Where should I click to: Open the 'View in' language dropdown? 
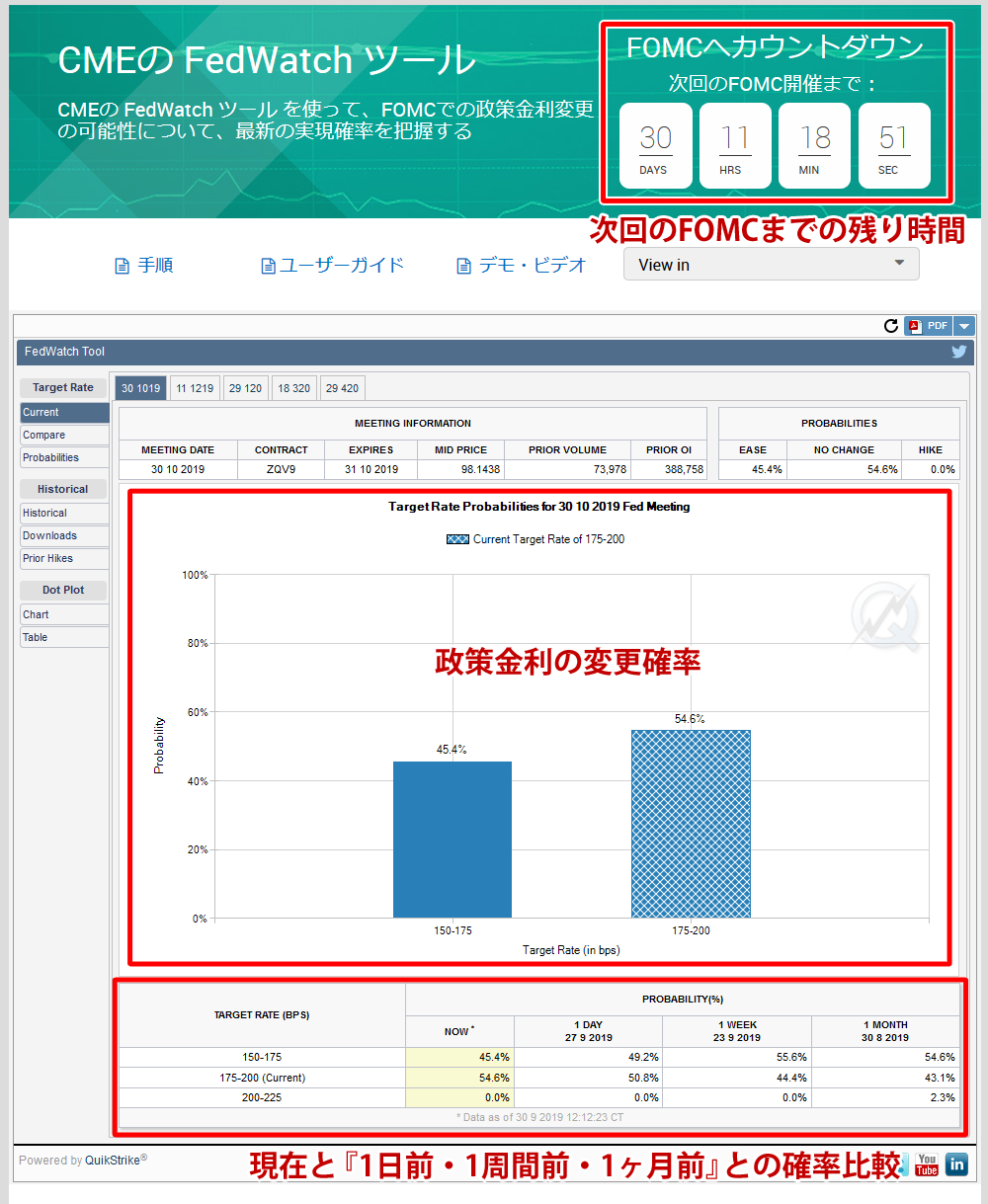pyautogui.click(x=771, y=264)
